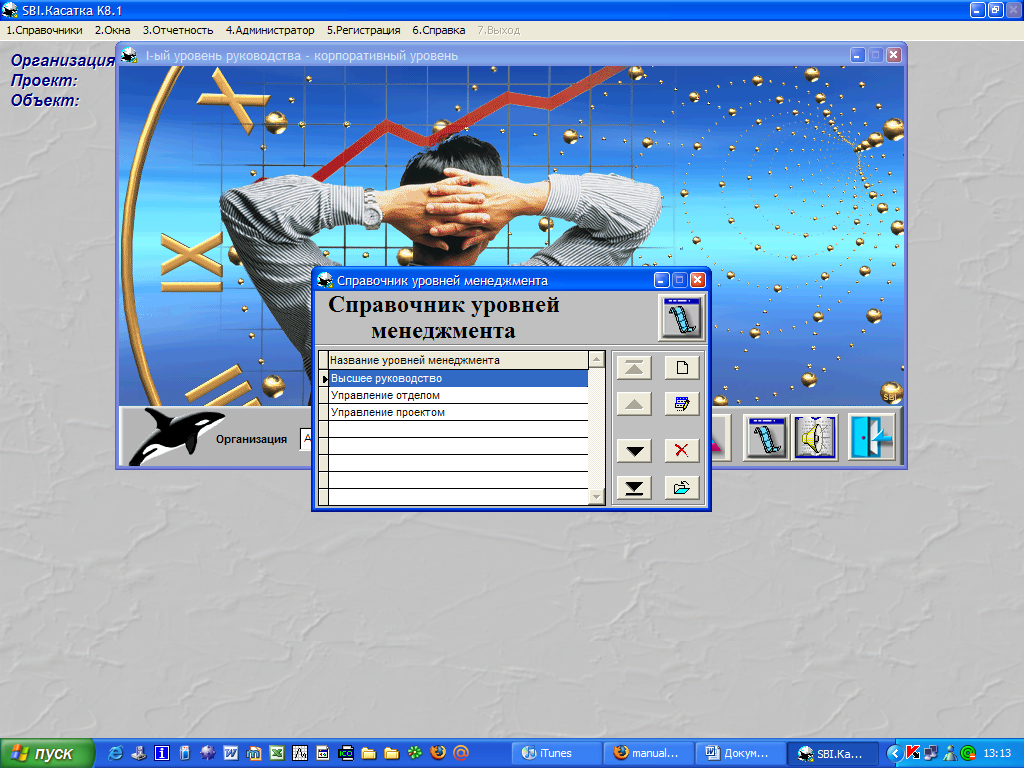Select the row Управление отделом
This screenshot has height=768, width=1024.
[458, 395]
